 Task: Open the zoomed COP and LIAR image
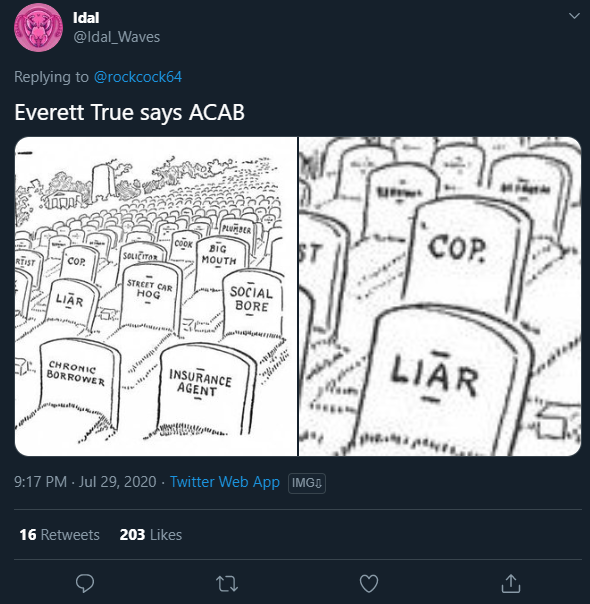(x=440, y=296)
